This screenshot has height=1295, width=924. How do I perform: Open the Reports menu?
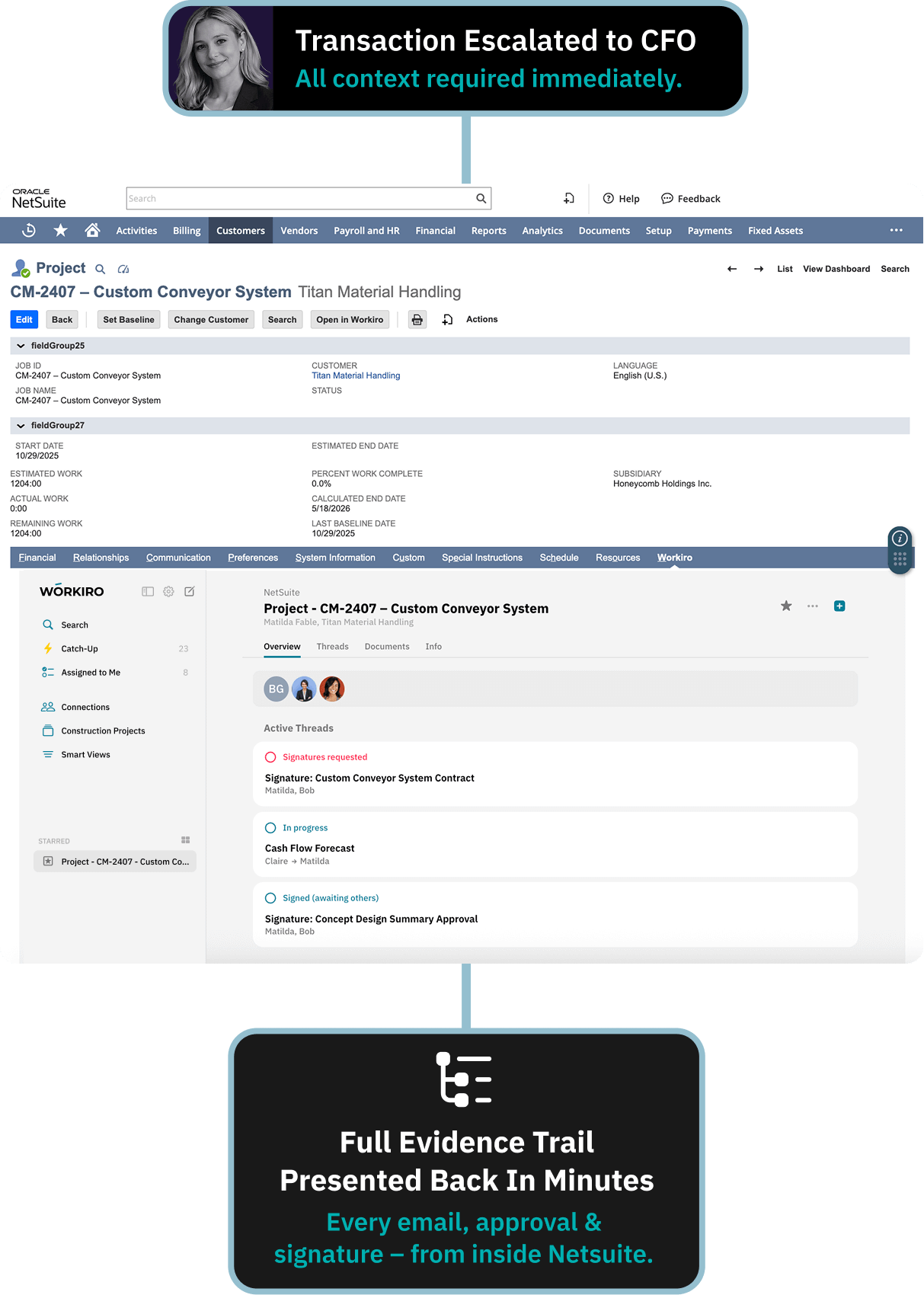click(x=488, y=231)
